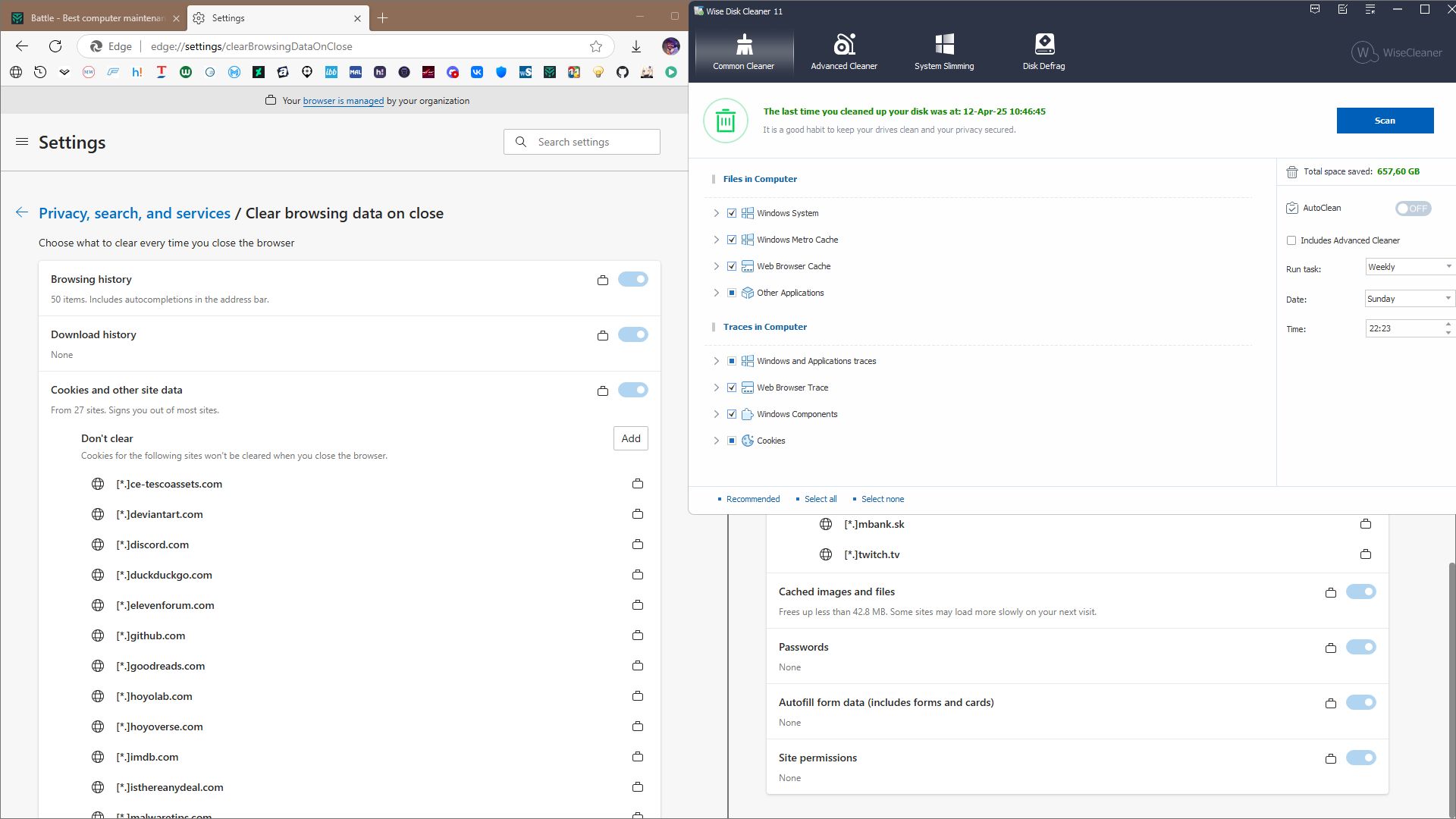Open the lightbulb bookmark icon

[x=598, y=72]
